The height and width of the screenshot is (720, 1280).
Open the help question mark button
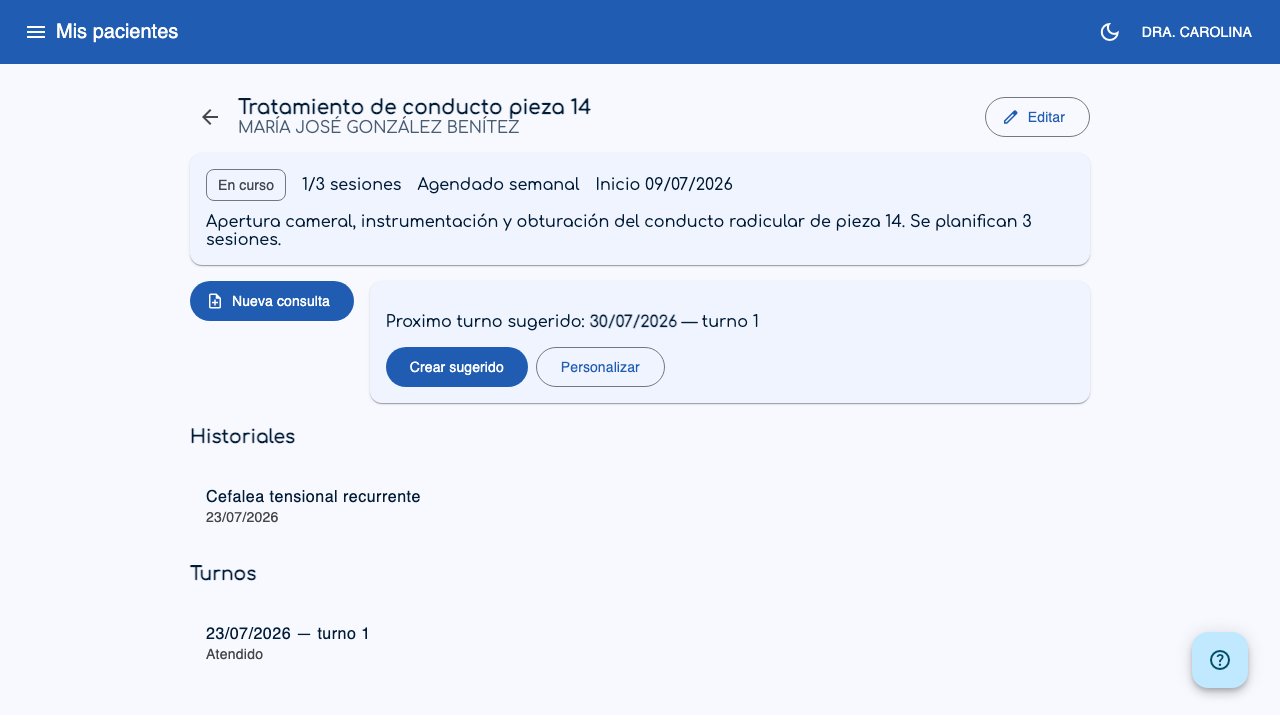[x=1220, y=660]
